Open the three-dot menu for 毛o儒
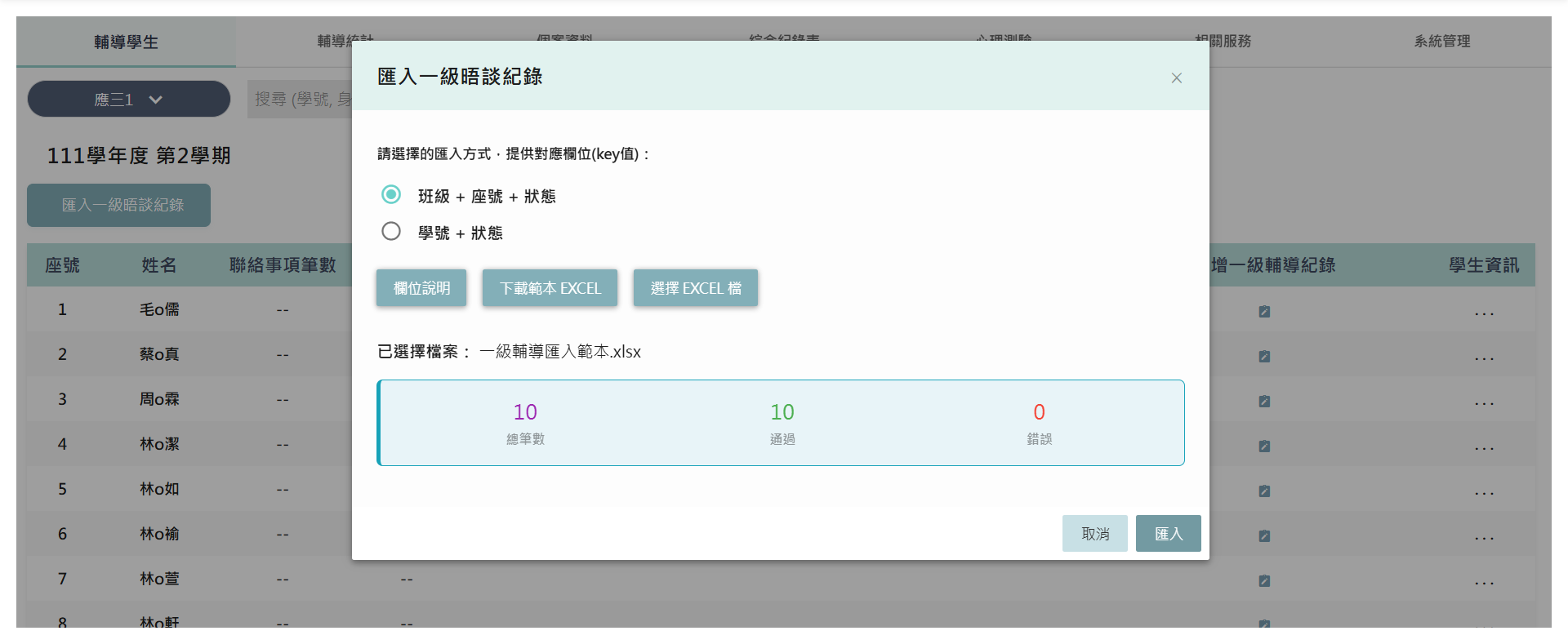Viewport: 1568px width, 644px height. click(1484, 313)
